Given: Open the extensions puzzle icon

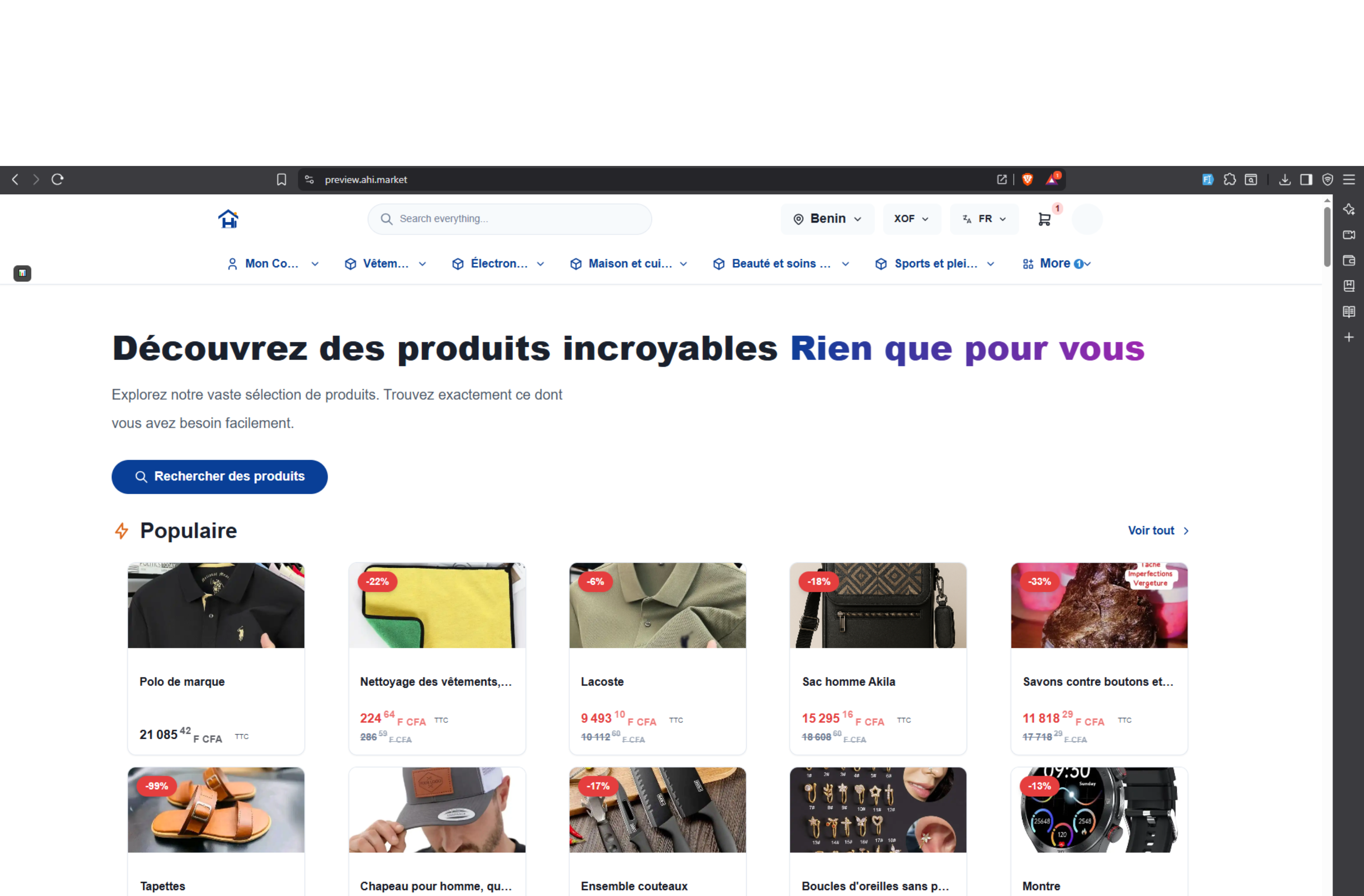Looking at the screenshot, I should point(1229,179).
